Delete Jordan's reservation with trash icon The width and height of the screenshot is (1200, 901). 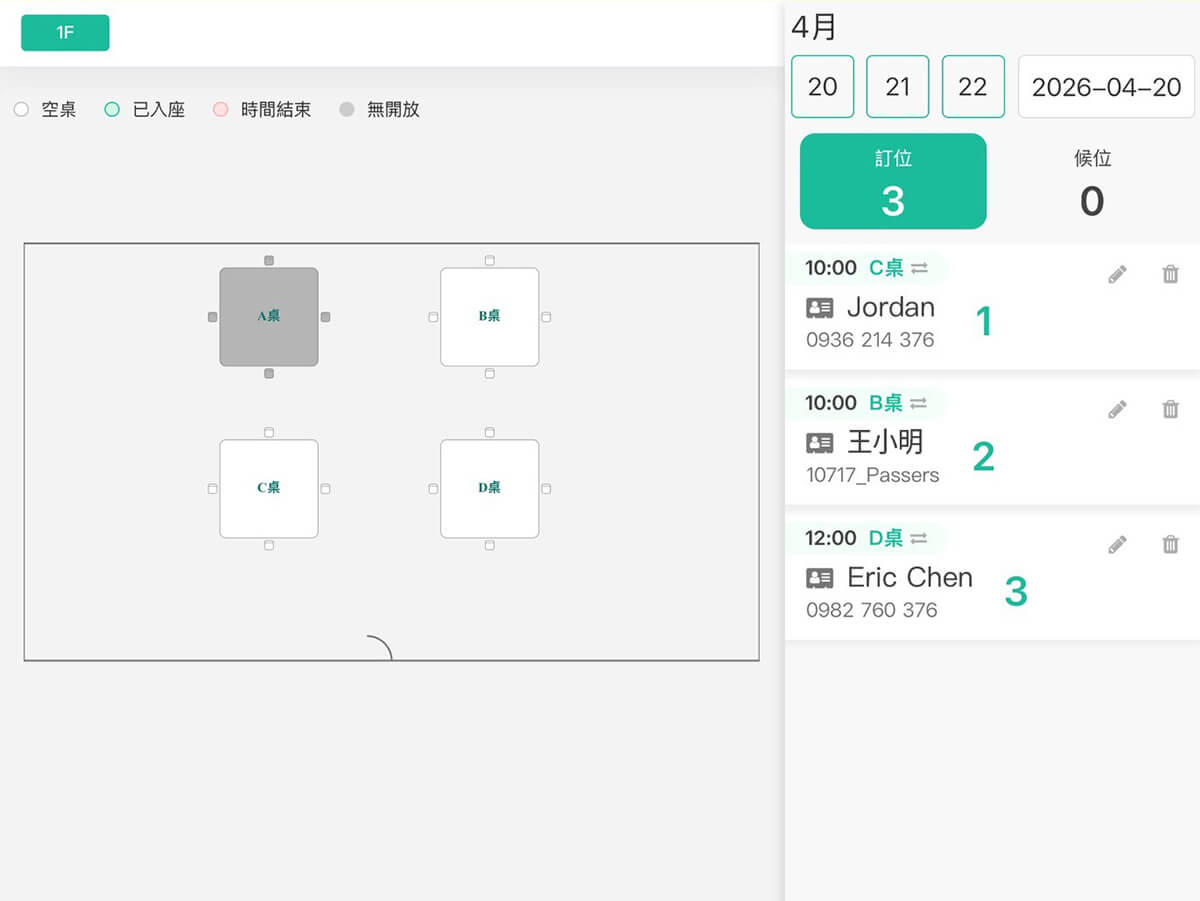pos(1170,274)
